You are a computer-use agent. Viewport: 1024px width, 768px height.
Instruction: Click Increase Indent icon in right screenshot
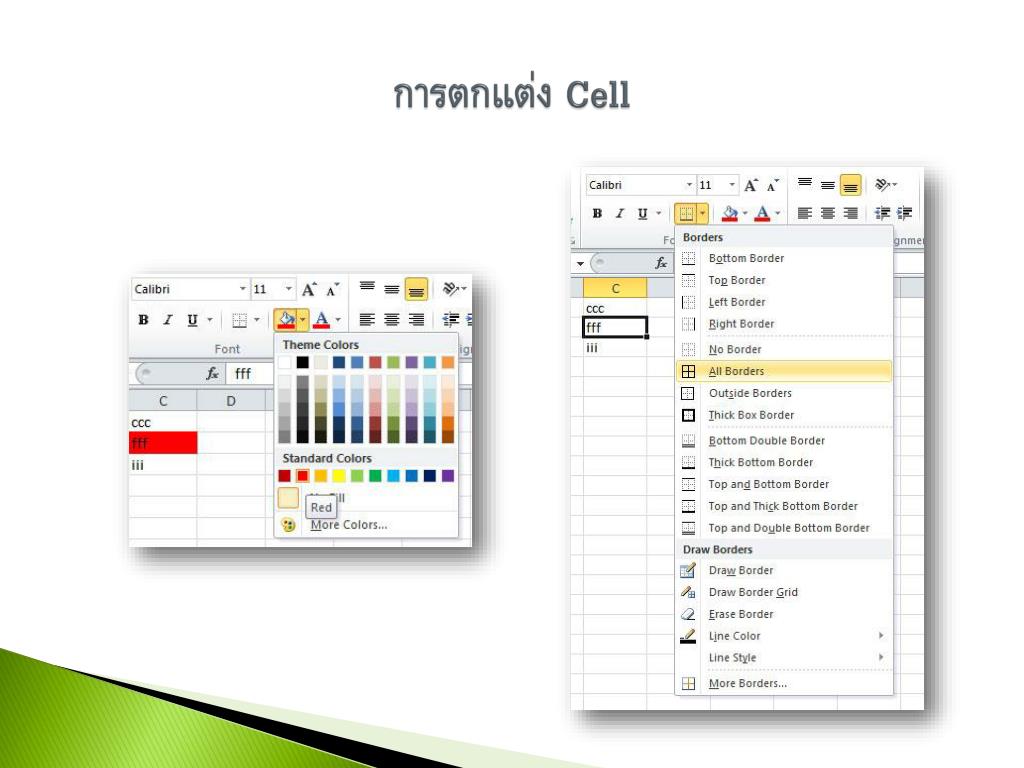tap(905, 213)
